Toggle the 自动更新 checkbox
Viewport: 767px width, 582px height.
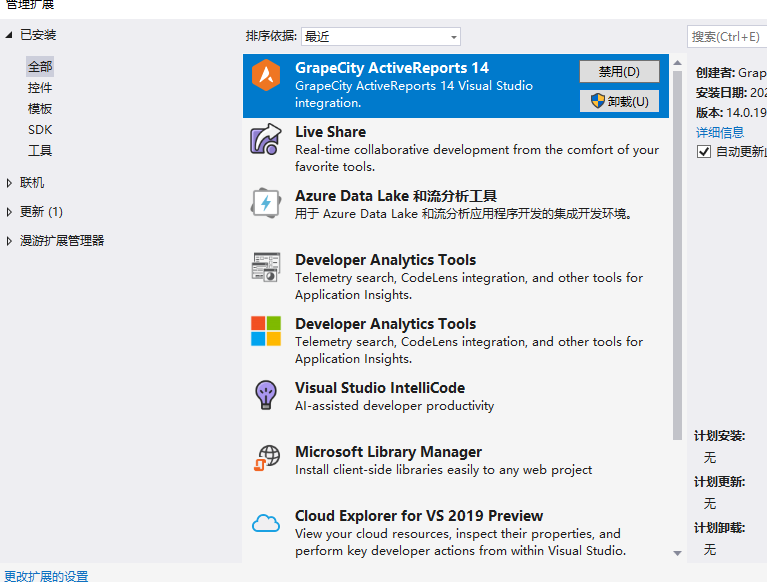point(703,152)
